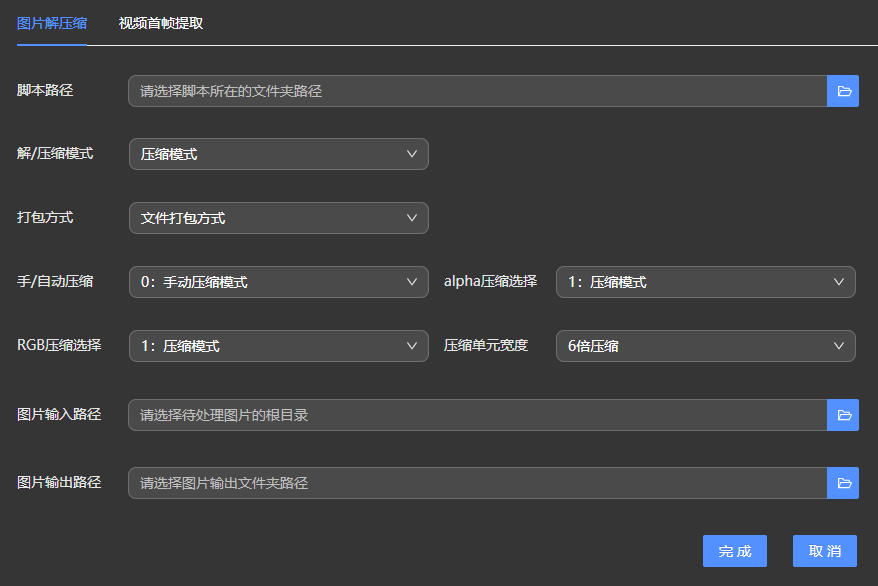The width and height of the screenshot is (878, 586).
Task: Click the folder icon for 图片输出路径
Action: [843, 483]
